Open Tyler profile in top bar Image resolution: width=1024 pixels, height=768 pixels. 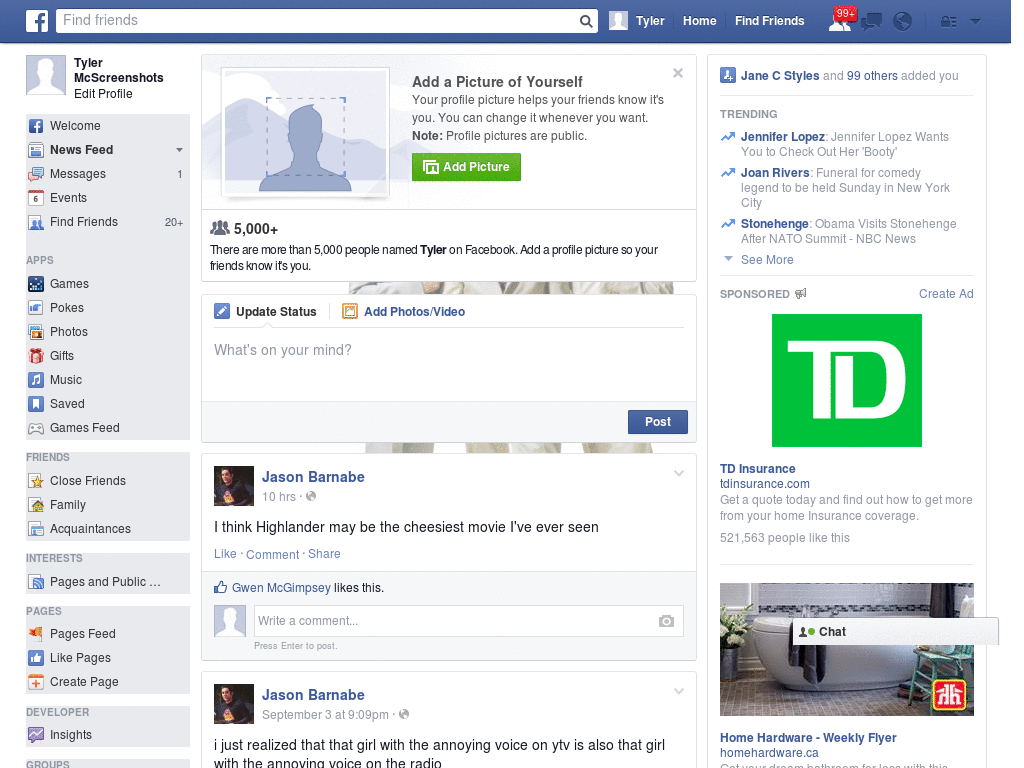point(637,21)
